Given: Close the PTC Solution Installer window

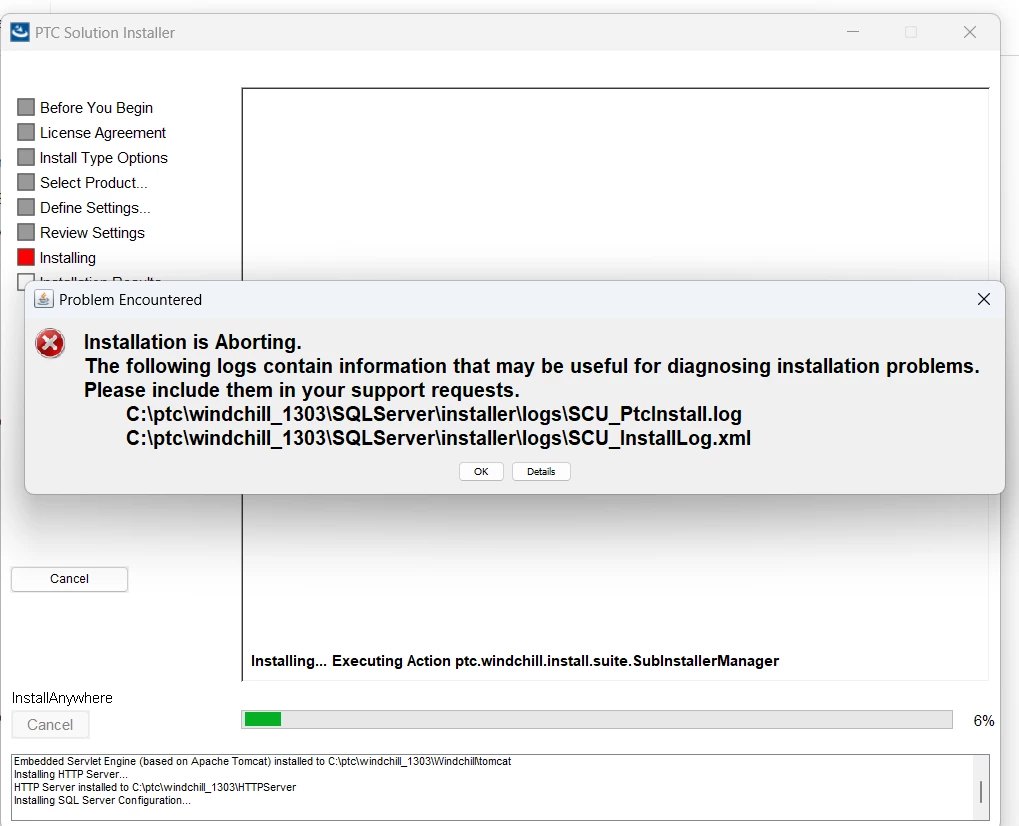Looking at the screenshot, I should (x=970, y=32).
